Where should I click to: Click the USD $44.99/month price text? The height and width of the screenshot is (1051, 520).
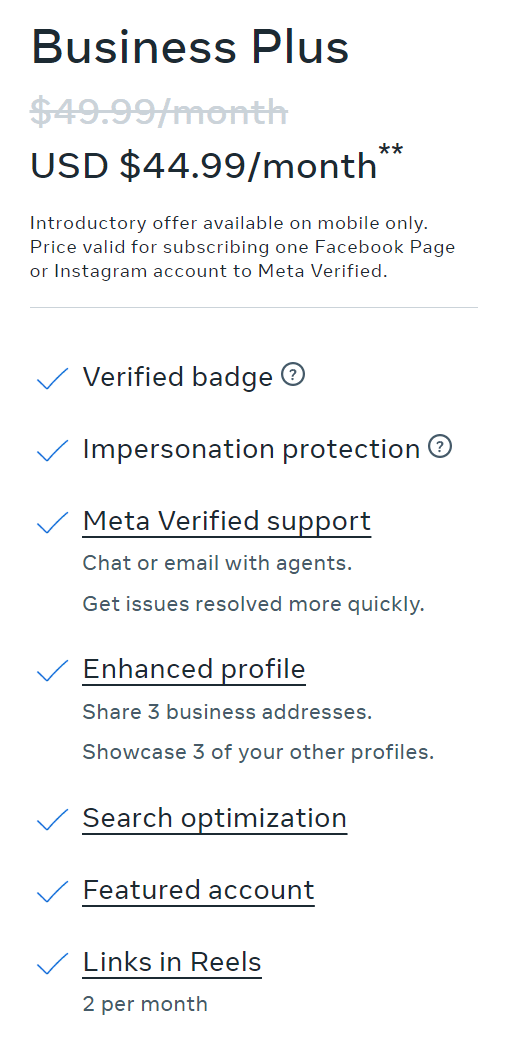click(204, 165)
